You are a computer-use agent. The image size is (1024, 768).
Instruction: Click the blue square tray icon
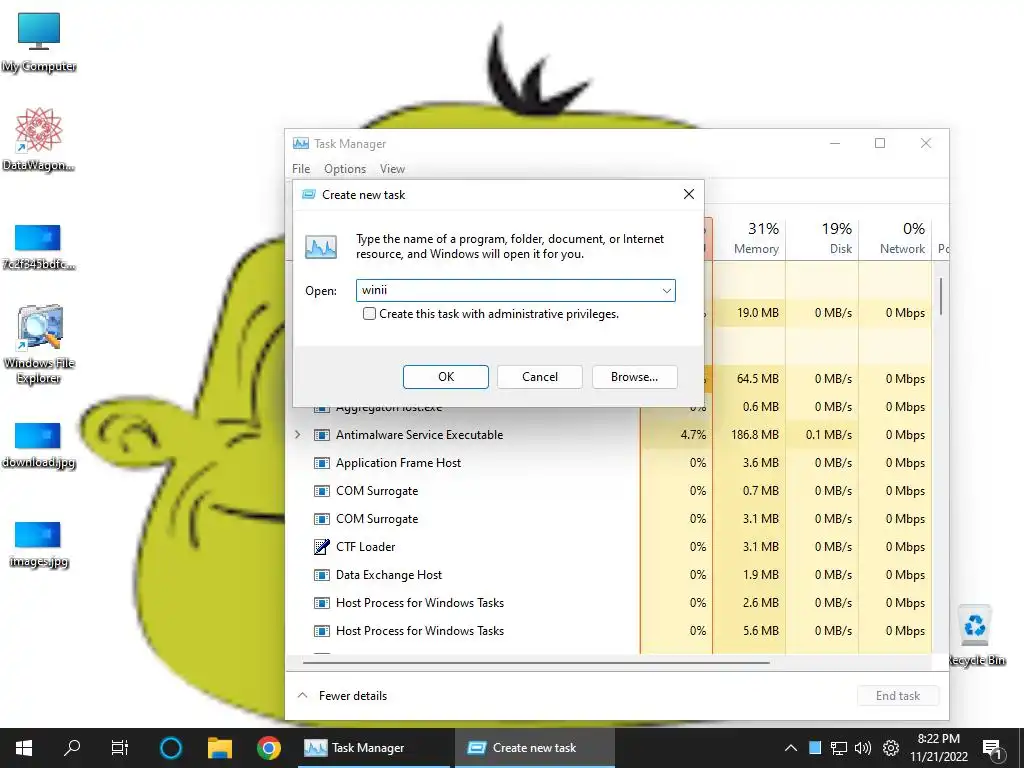[x=815, y=748]
